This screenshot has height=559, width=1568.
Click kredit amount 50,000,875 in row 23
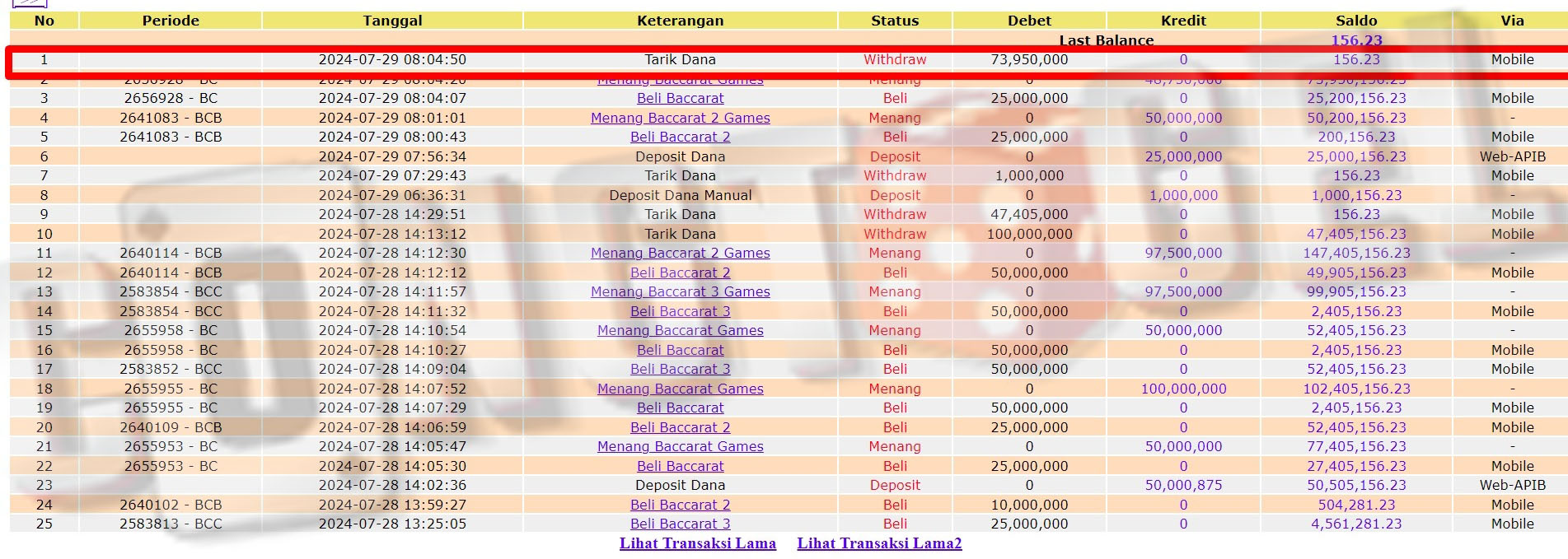click(1183, 485)
